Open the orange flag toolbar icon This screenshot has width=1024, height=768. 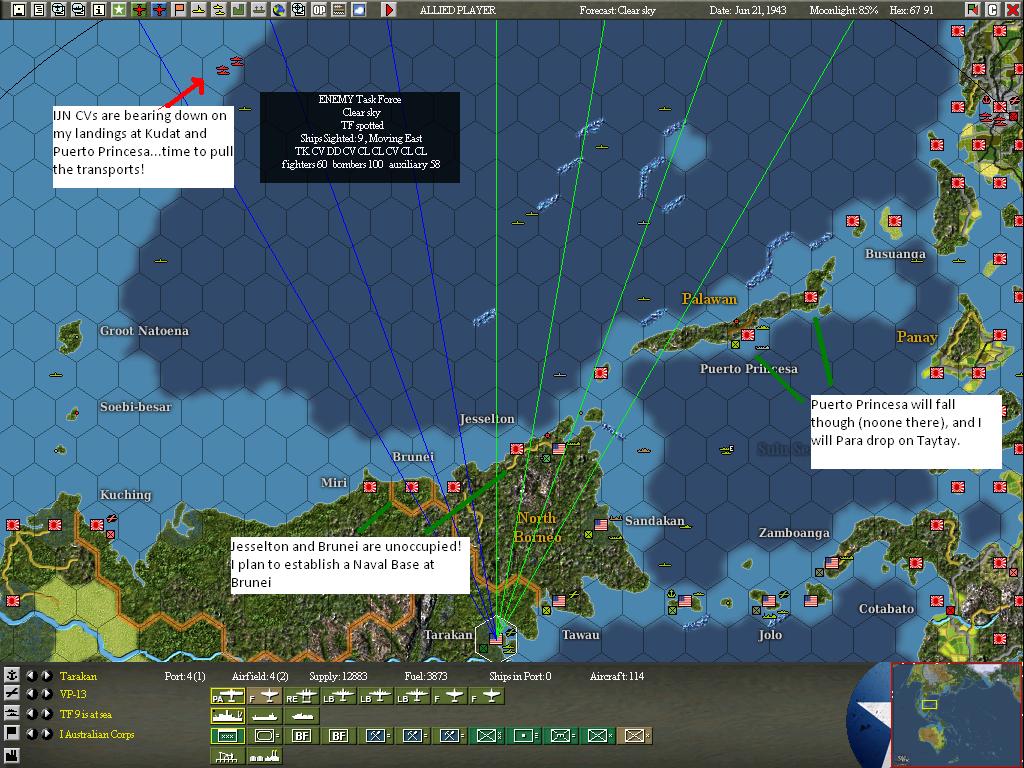(178, 10)
